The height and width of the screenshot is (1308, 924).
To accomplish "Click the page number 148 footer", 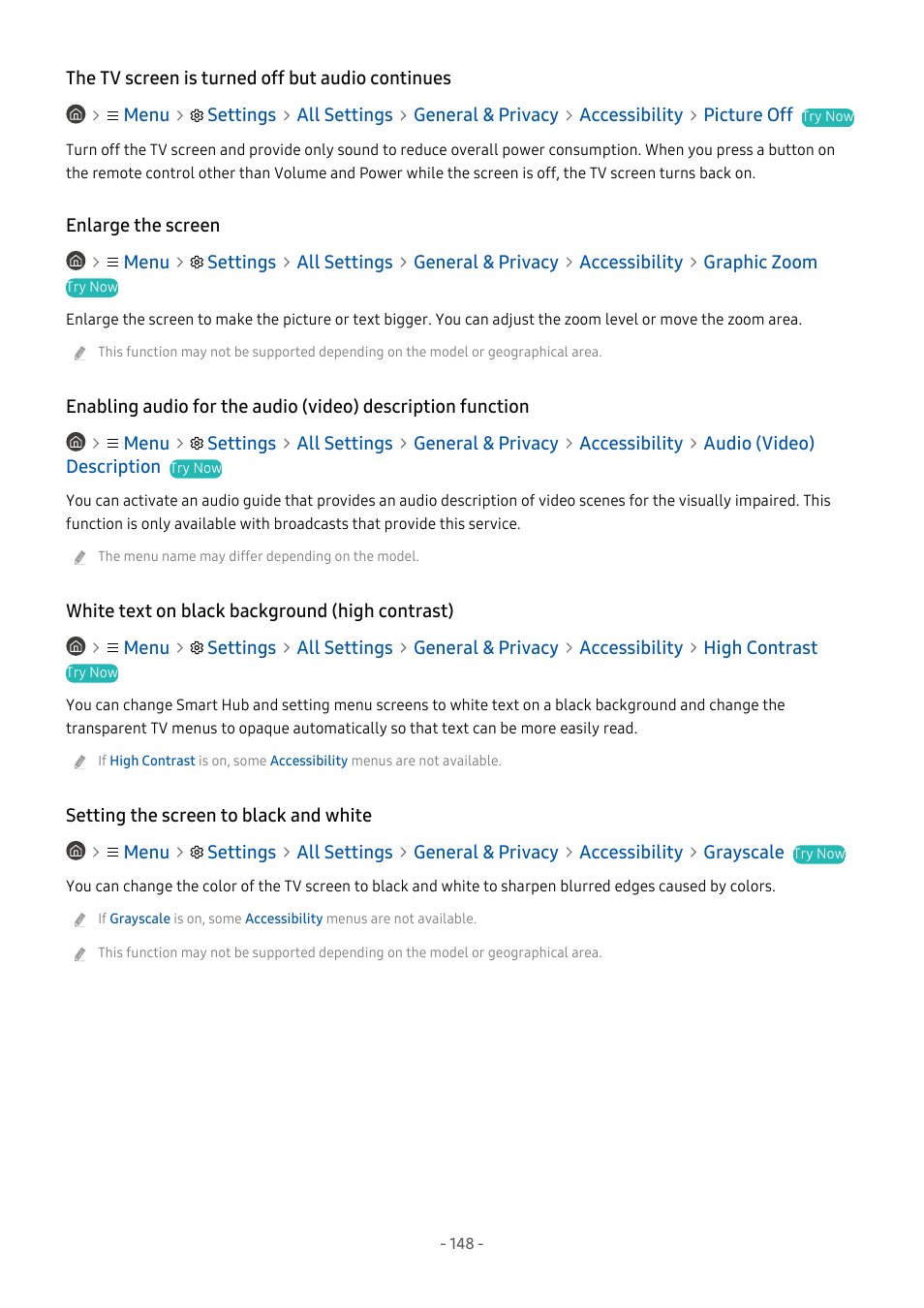I will point(462,1244).
